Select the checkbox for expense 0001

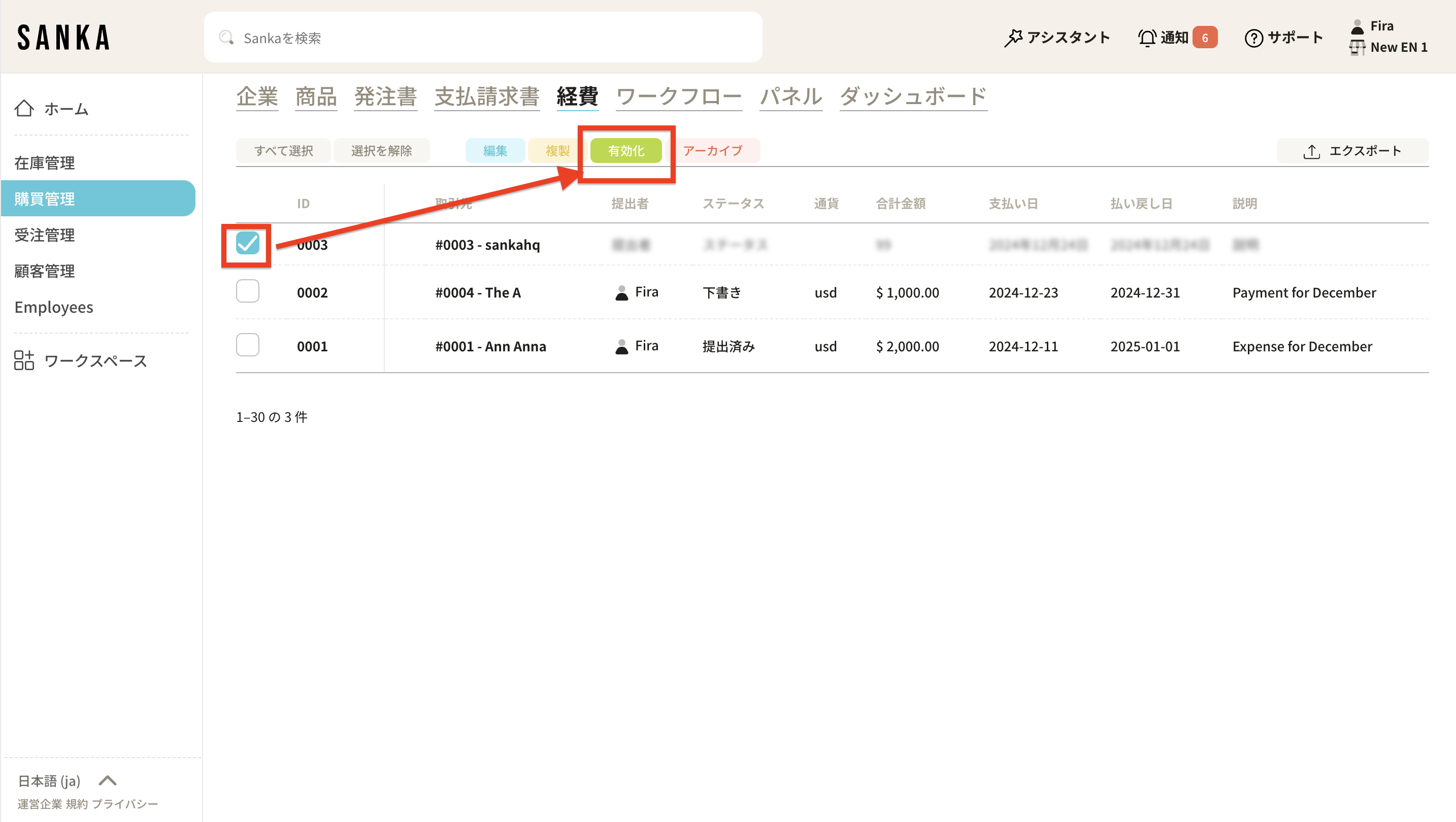coord(248,345)
